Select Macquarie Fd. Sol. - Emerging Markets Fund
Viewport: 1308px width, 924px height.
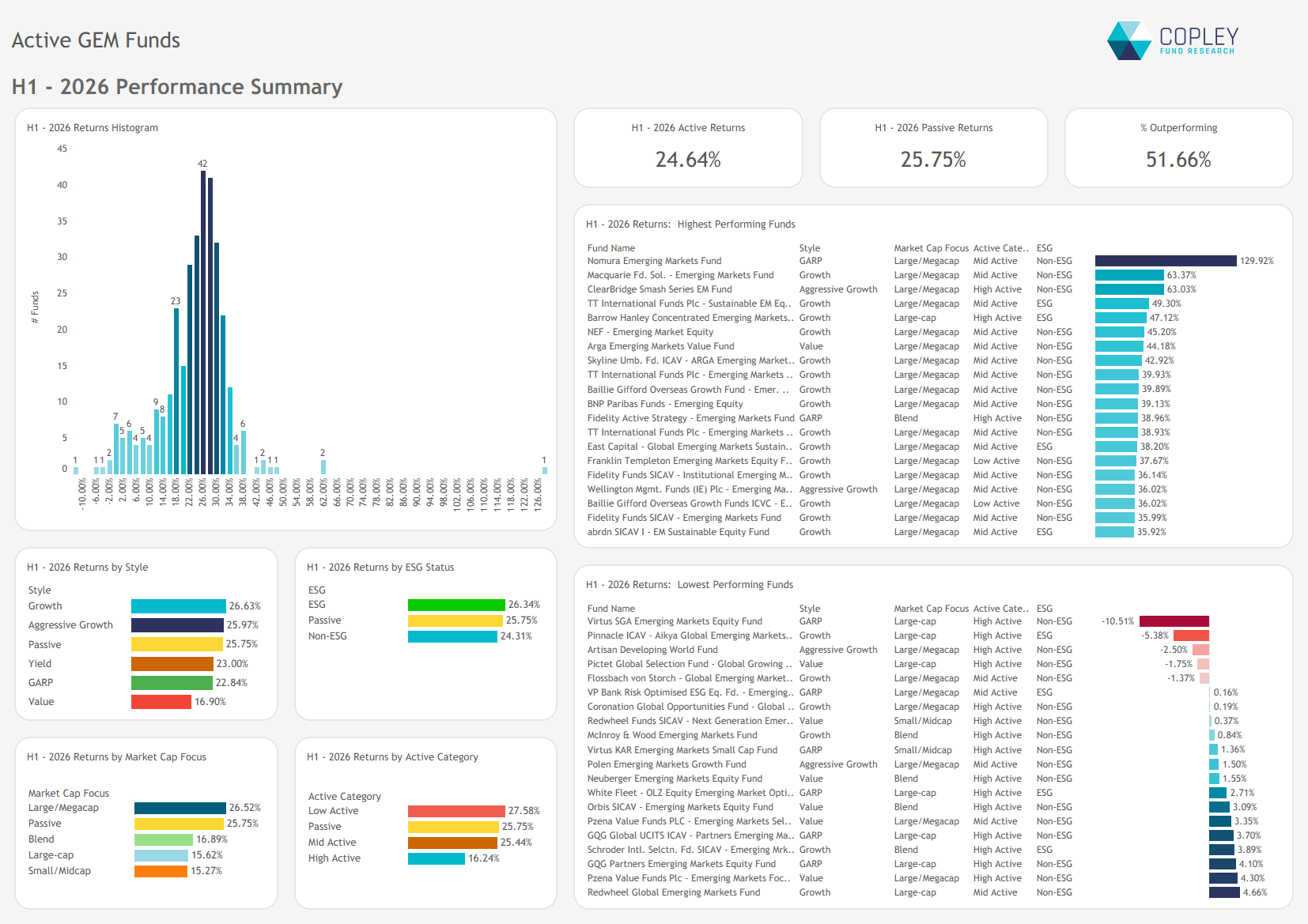[x=681, y=275]
